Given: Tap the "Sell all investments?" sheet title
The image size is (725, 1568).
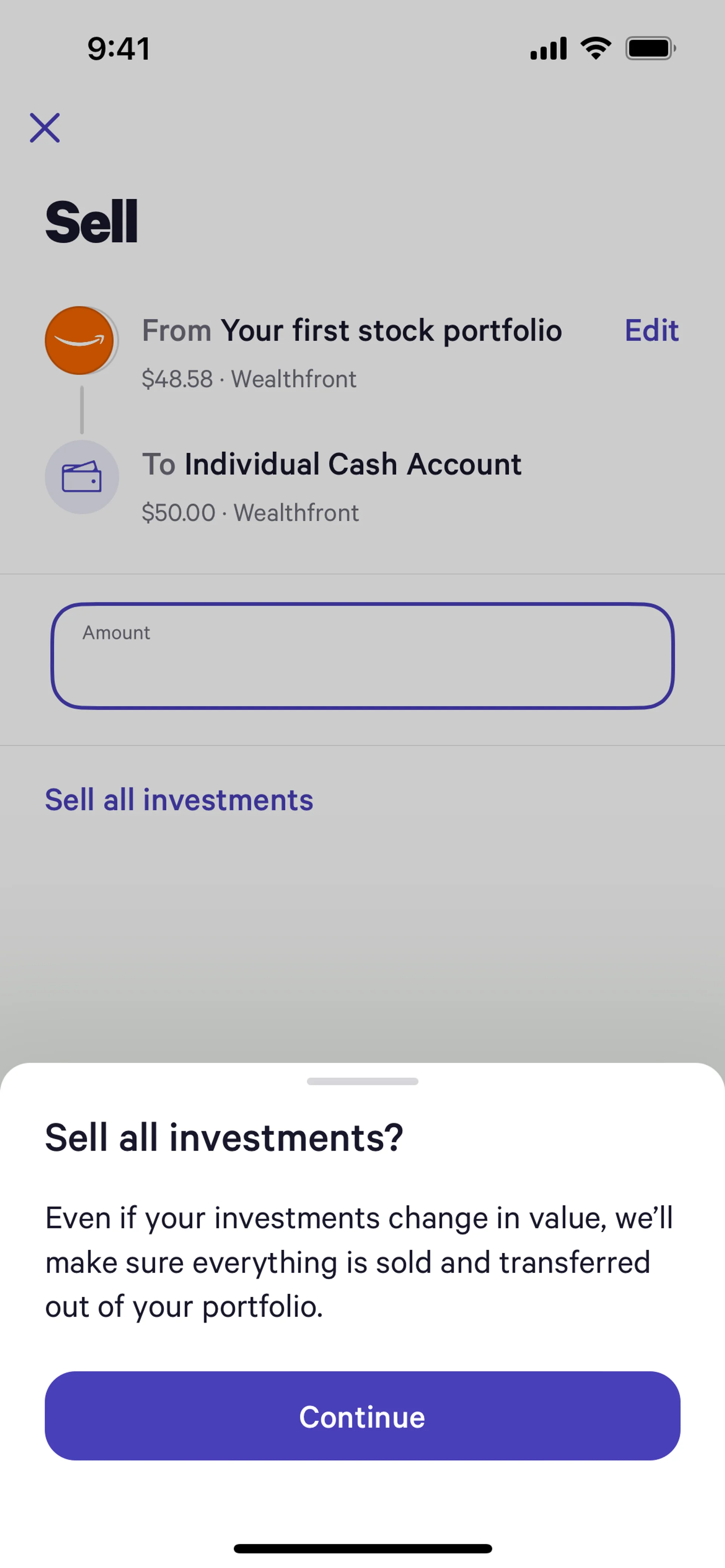Looking at the screenshot, I should 224,1137.
